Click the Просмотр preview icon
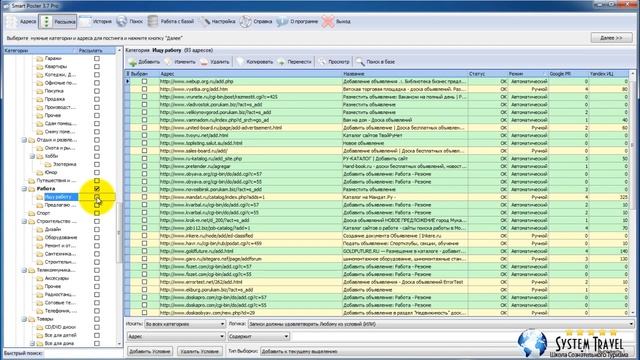The image size is (640, 360). click(322, 62)
